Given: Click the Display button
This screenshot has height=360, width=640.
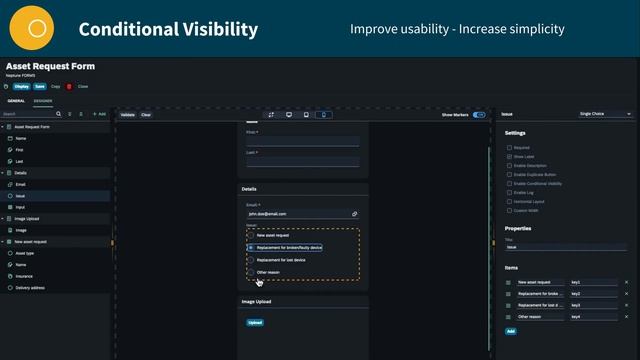Looking at the screenshot, I should point(21,87).
